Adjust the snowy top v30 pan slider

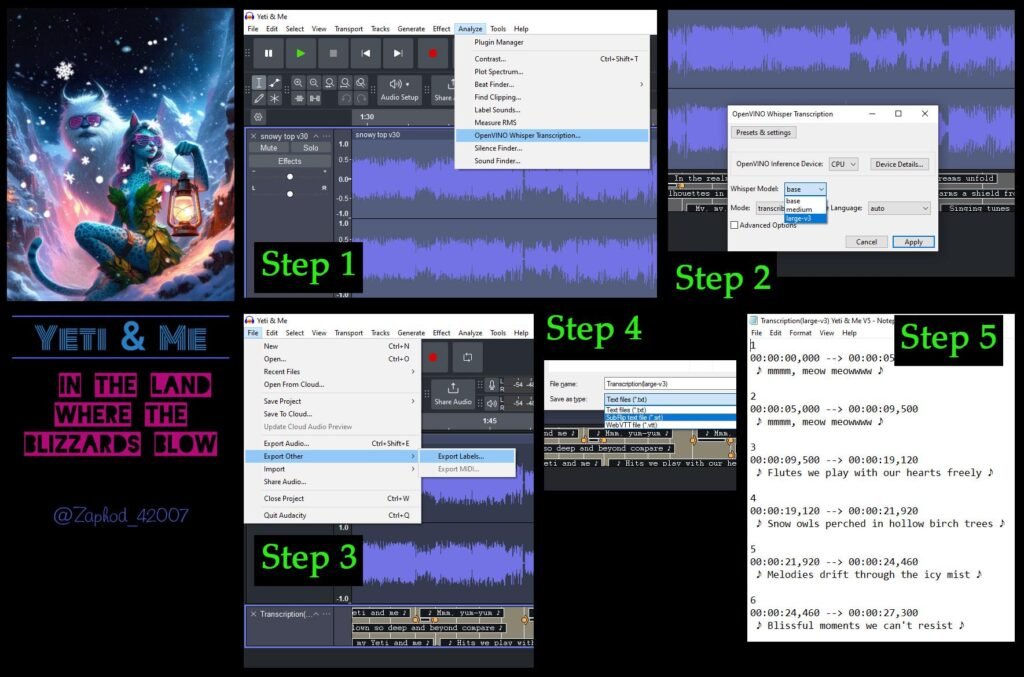(x=289, y=194)
